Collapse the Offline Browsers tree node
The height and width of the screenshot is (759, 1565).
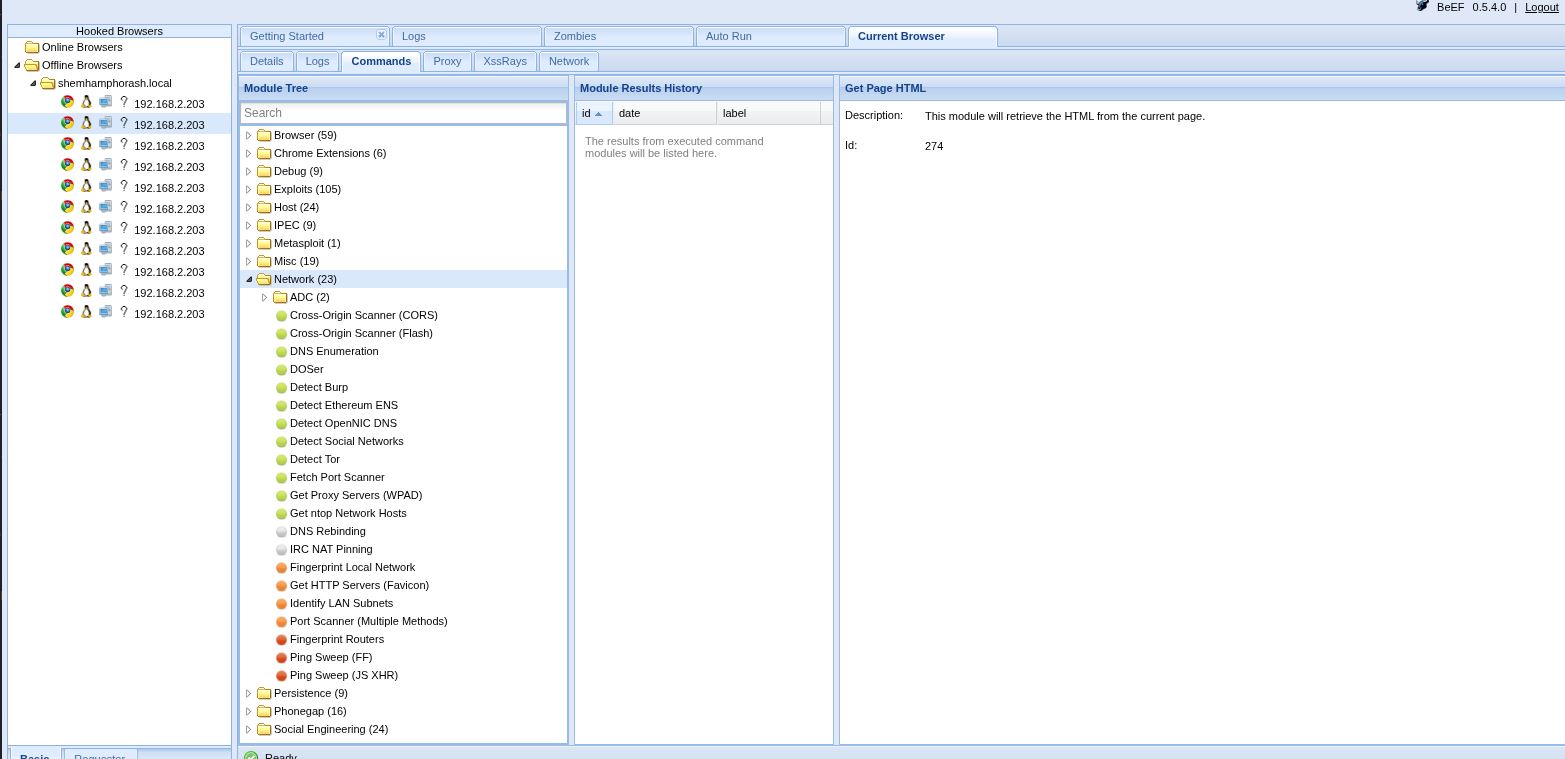coord(17,65)
